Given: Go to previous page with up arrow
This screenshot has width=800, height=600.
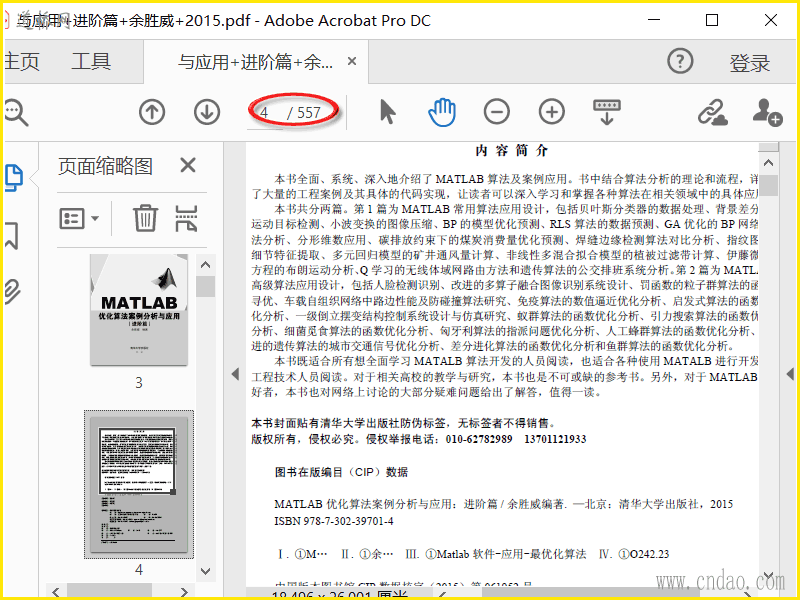Looking at the screenshot, I should click(x=152, y=112).
